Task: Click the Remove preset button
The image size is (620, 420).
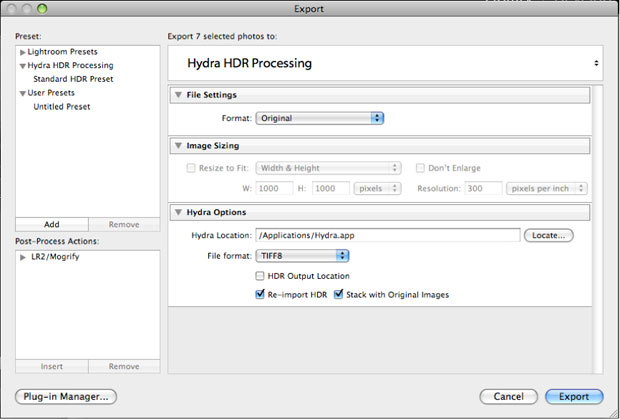Action: (124, 224)
